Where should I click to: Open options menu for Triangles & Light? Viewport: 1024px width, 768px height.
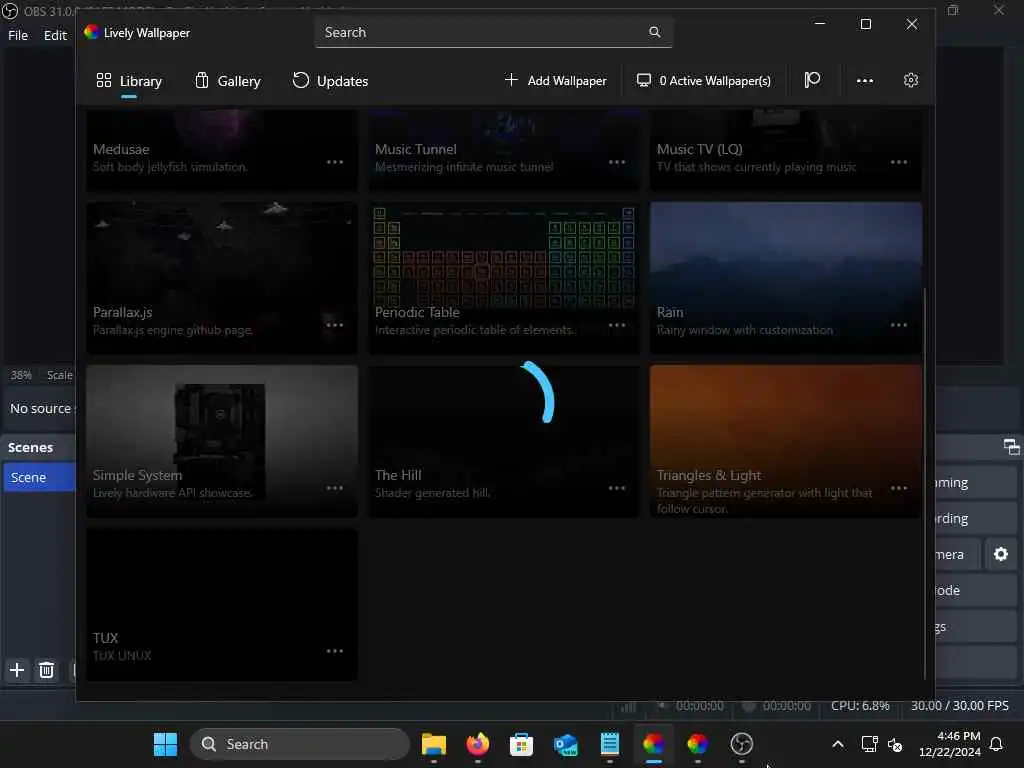click(x=899, y=488)
